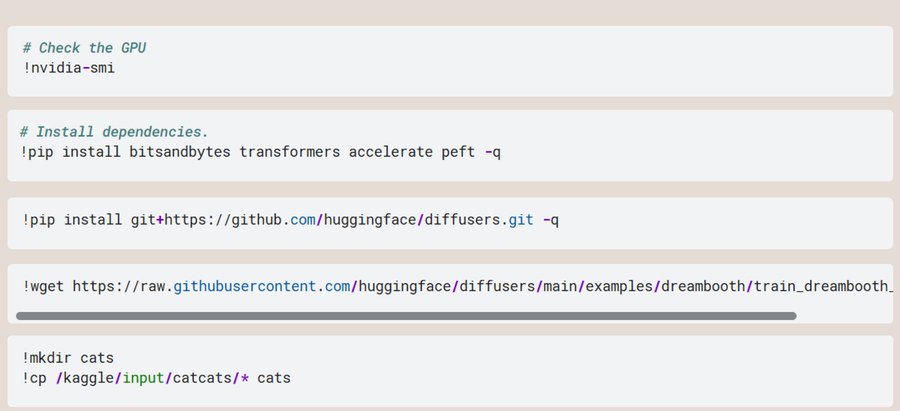
Task: Click 'train_dreambooth' at the end of wget line
Action: 822,287
